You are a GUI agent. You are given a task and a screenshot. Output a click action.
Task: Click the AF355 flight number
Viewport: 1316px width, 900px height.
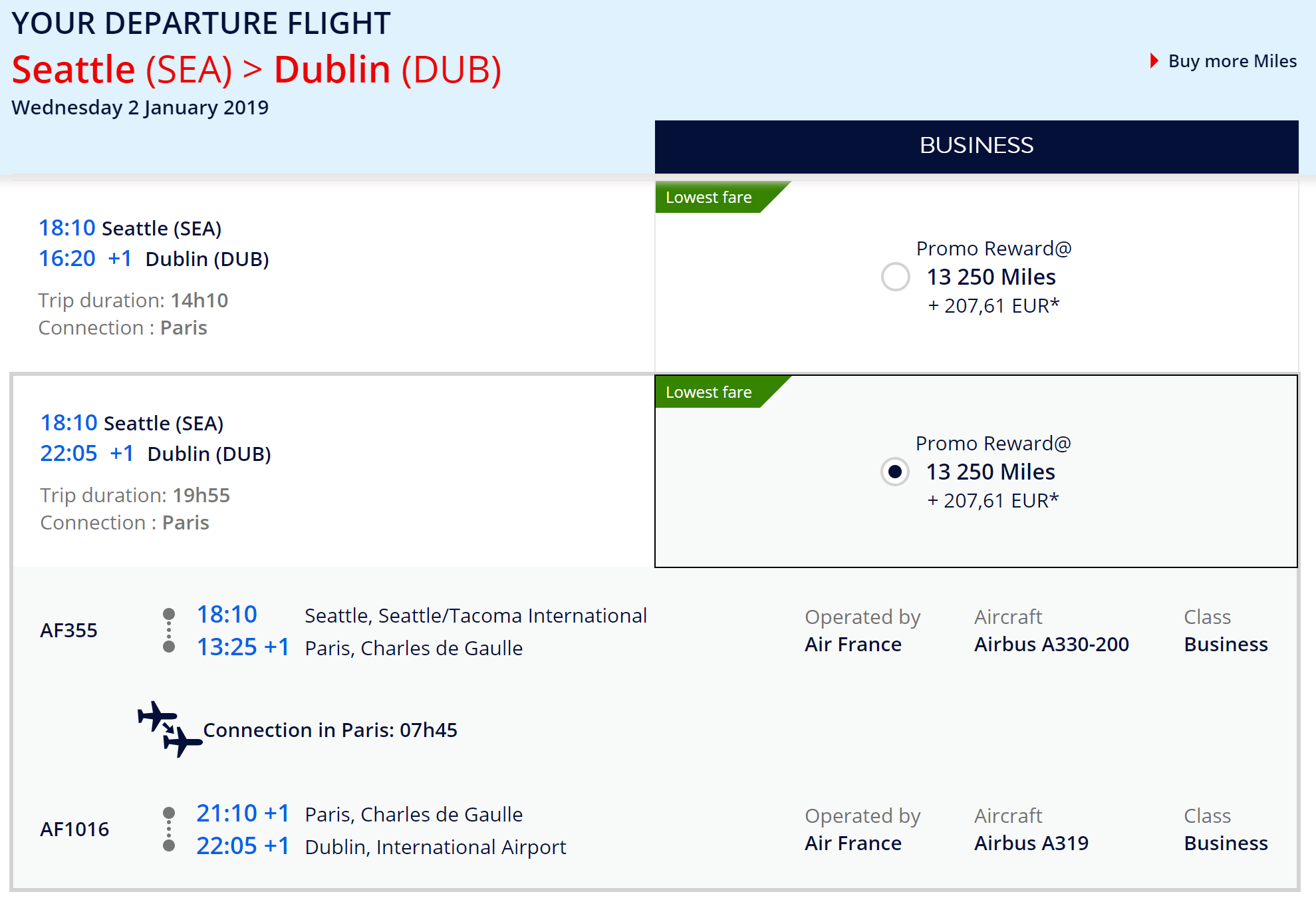[x=68, y=630]
